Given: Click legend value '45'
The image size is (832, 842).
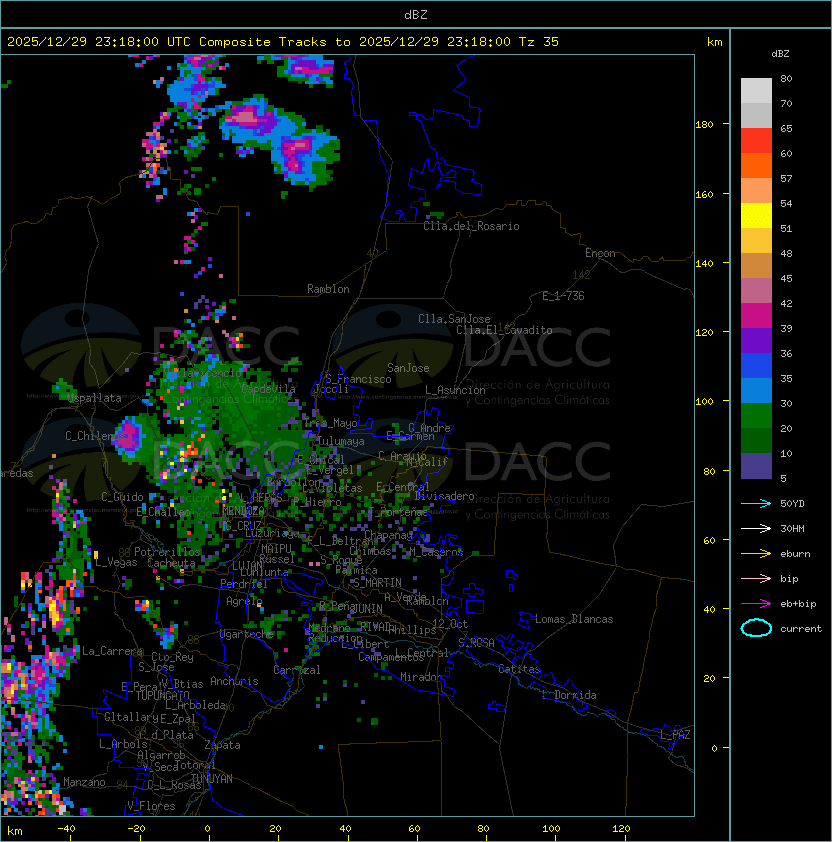Looking at the screenshot, I should click(786, 278).
